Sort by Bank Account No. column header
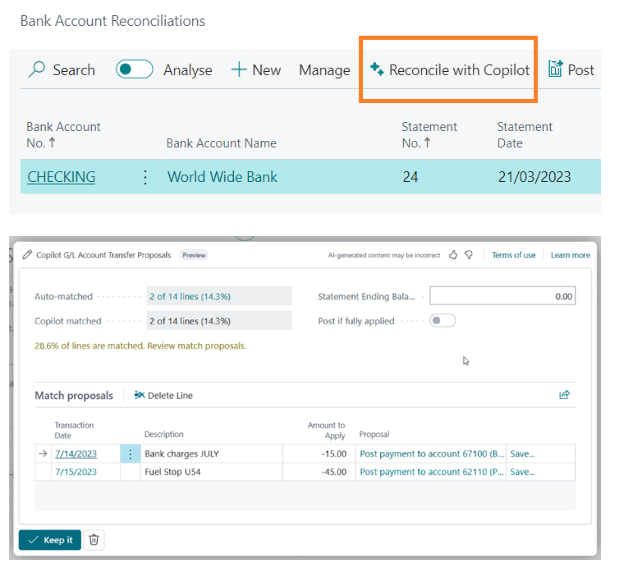 [x=63, y=135]
